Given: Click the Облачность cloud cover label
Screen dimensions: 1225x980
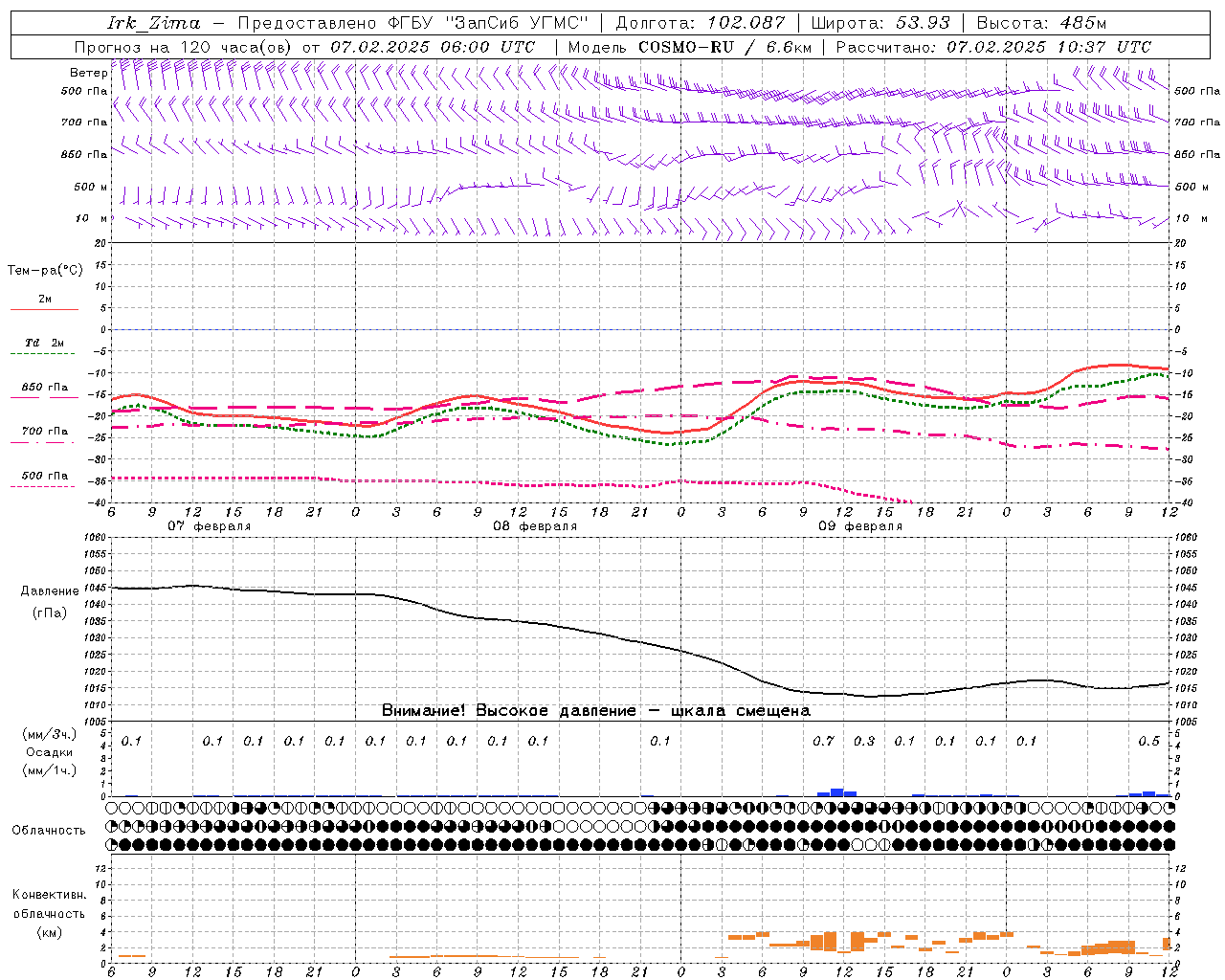Looking at the screenshot, I should click(x=49, y=831).
